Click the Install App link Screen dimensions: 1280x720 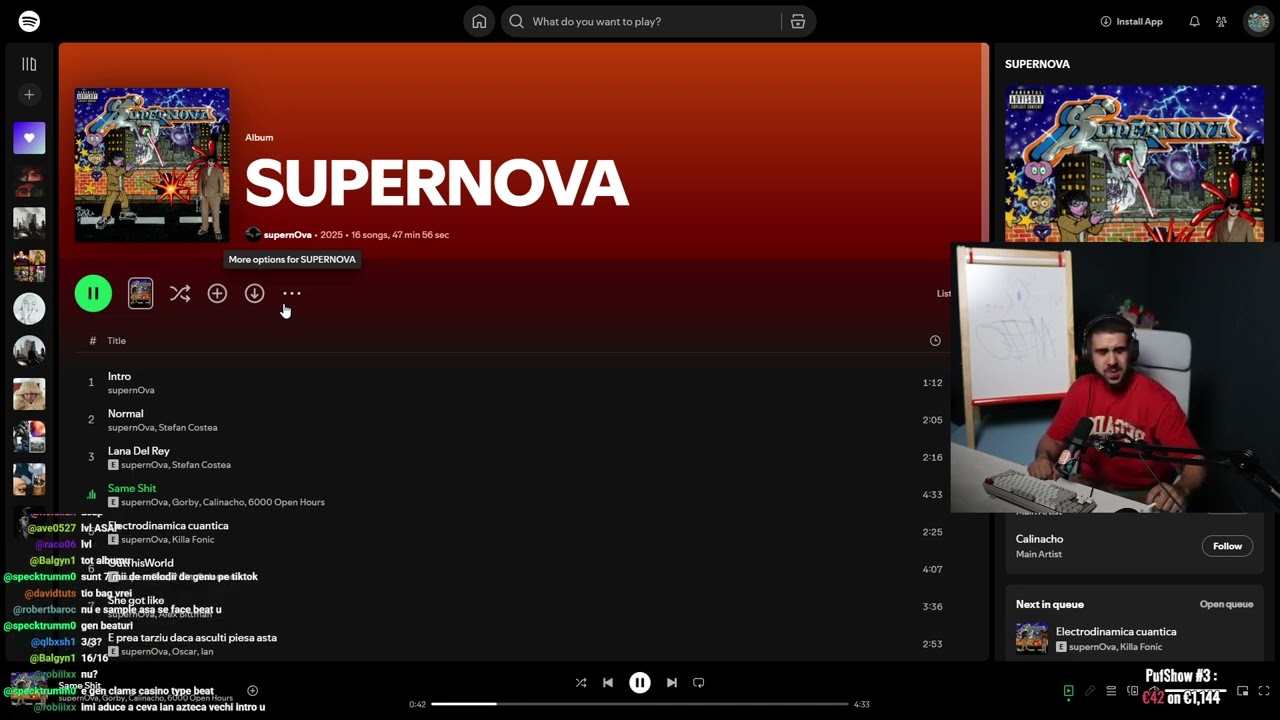[x=1131, y=21]
